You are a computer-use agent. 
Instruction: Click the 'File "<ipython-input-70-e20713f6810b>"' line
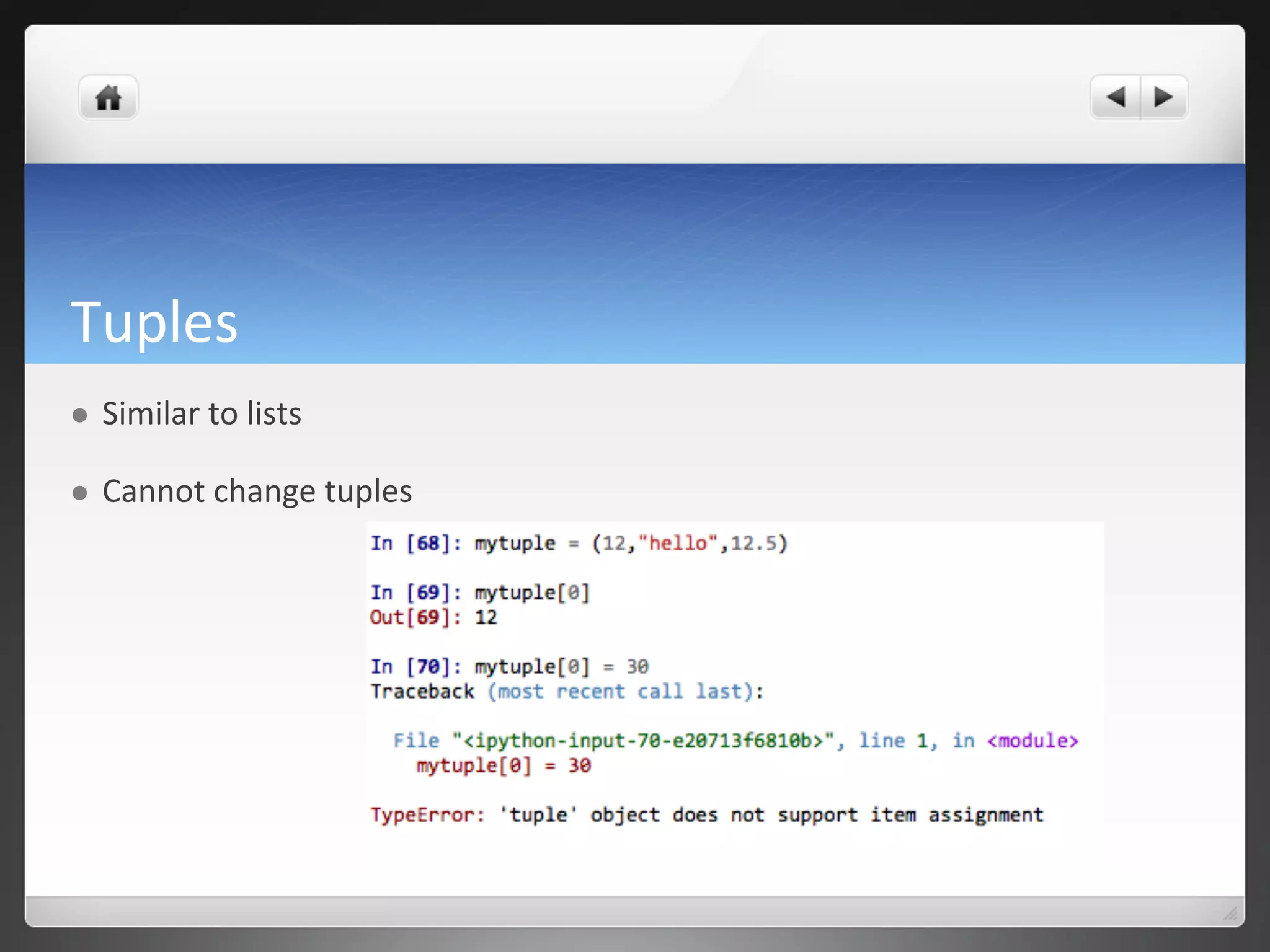tap(736, 741)
